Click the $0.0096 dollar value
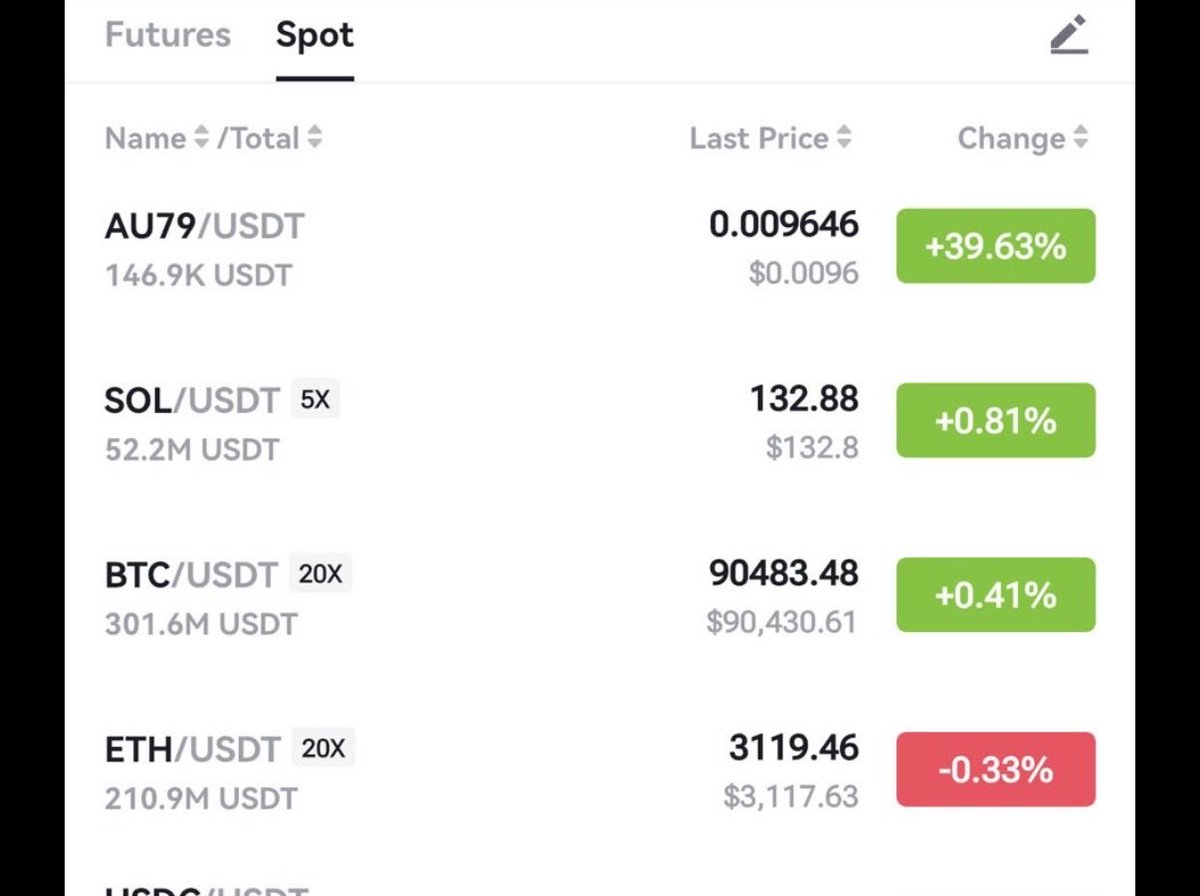This screenshot has width=1200, height=896. click(x=804, y=273)
